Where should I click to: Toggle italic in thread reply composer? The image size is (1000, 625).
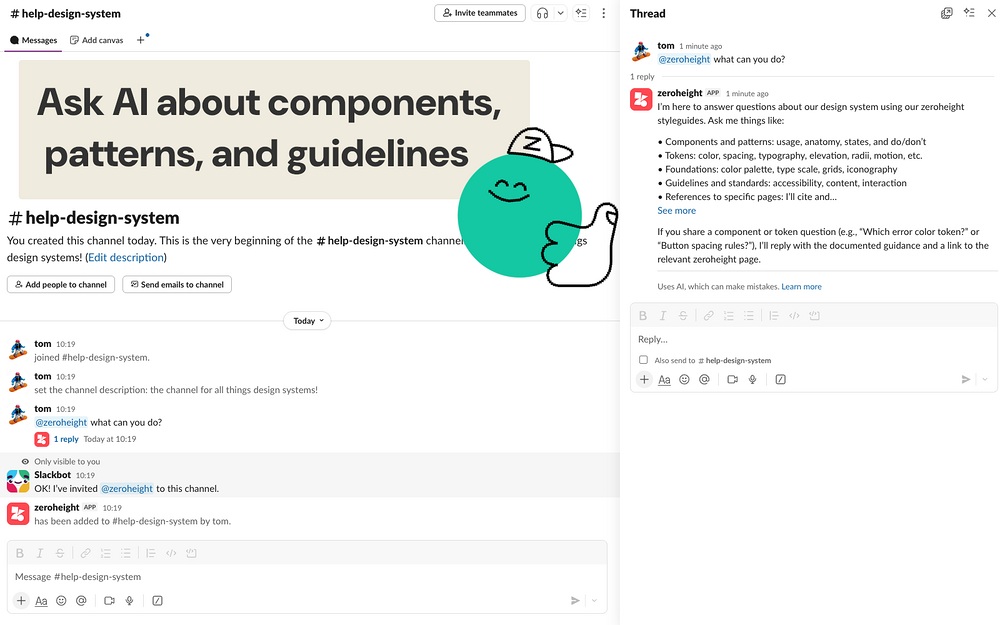pos(663,316)
